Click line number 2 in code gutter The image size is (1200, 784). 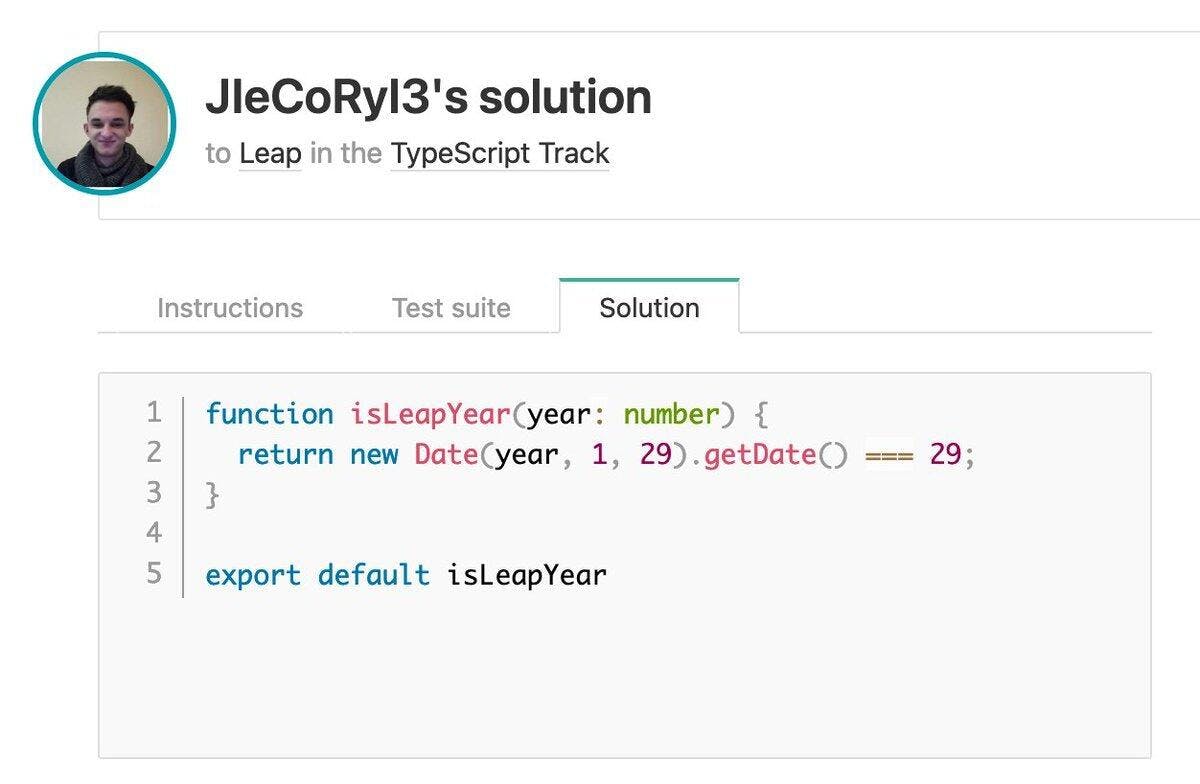click(x=153, y=453)
